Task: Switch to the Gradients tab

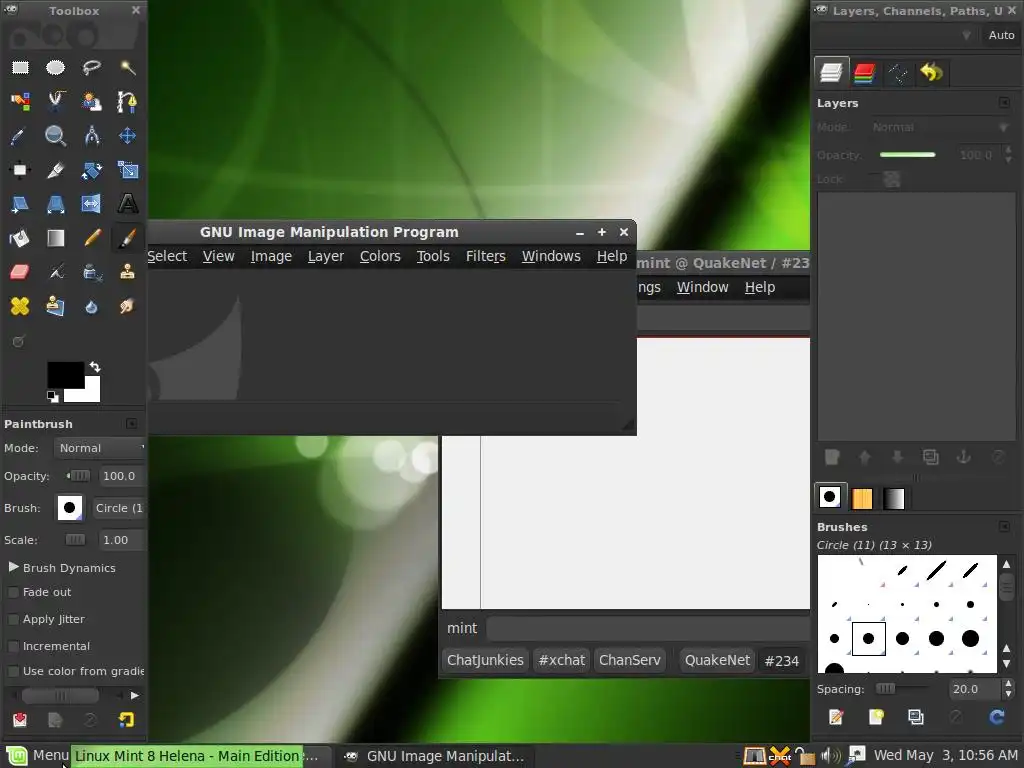Action: 893,498
